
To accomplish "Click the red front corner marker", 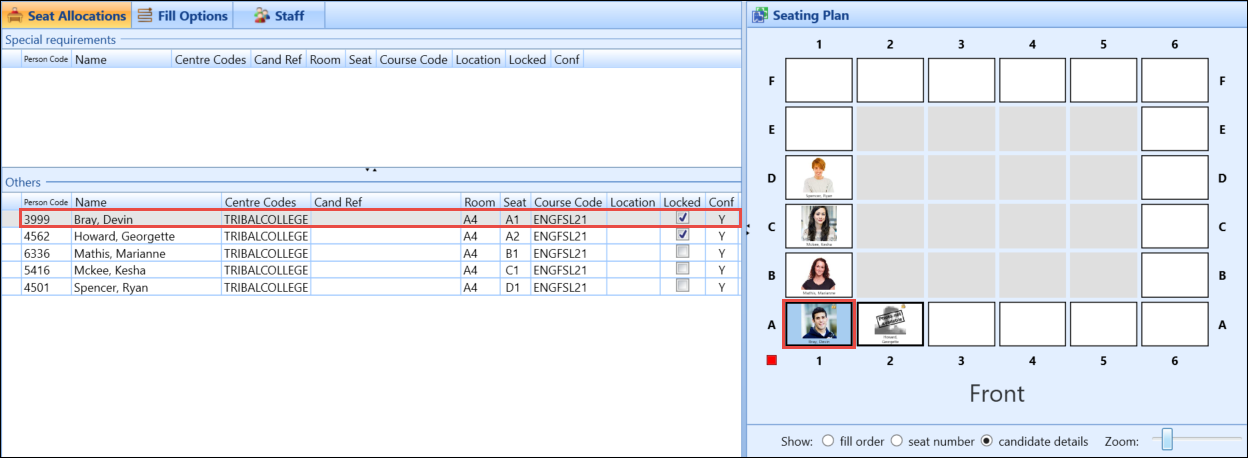I will pyautogui.click(x=772, y=360).
